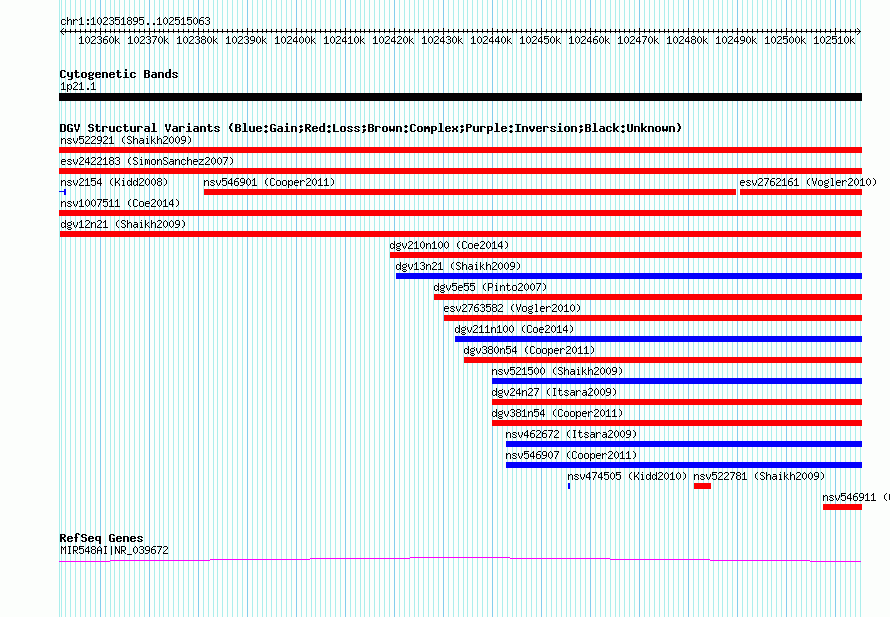Open the dgv5e55 (Pinto2007) label

pyautogui.click(x=490, y=287)
